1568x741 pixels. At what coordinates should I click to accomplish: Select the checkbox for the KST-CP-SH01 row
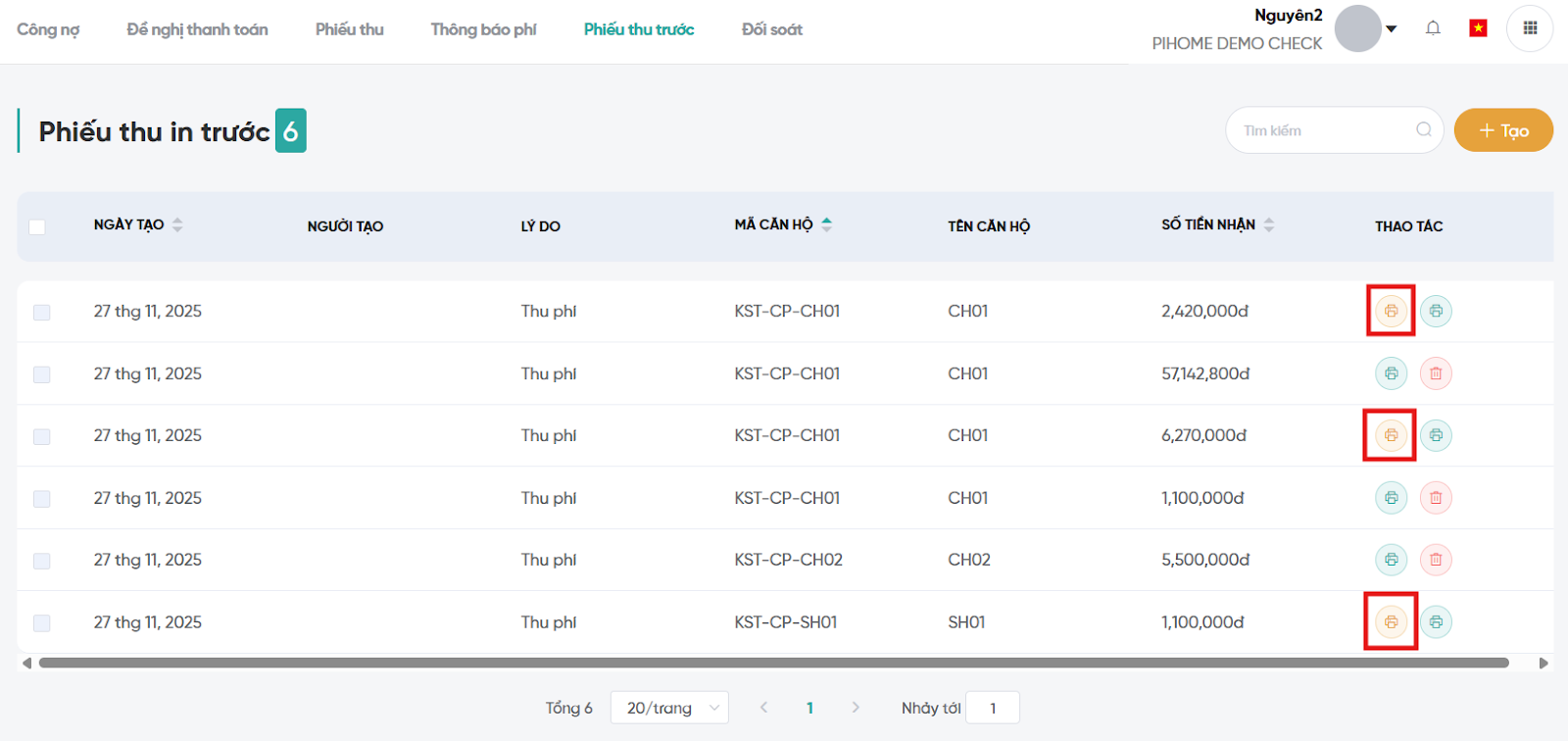[41, 622]
